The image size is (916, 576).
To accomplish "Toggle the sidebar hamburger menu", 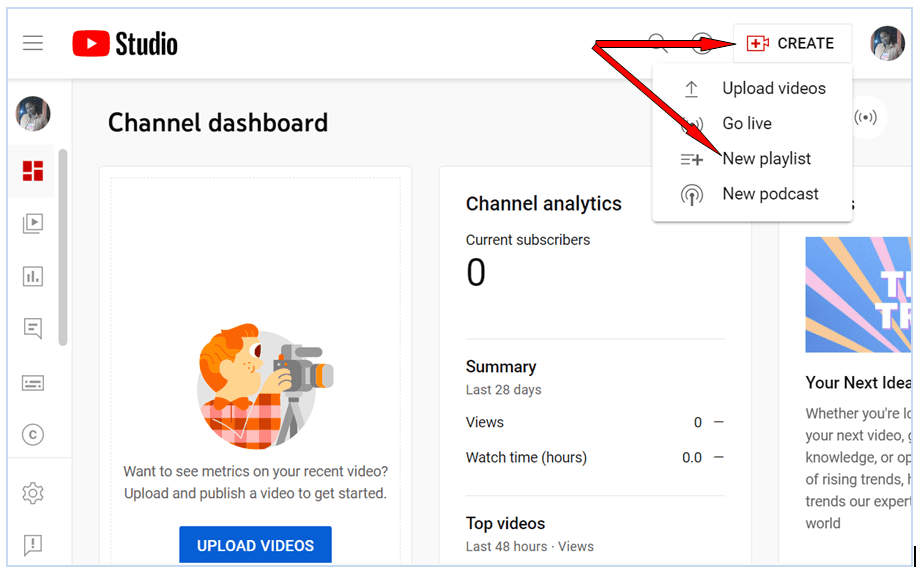I will pyautogui.click(x=33, y=43).
